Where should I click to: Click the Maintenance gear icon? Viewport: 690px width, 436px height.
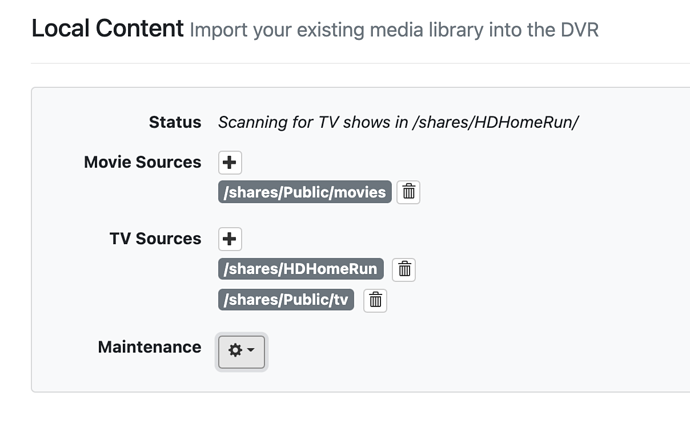pyautogui.click(x=235, y=350)
